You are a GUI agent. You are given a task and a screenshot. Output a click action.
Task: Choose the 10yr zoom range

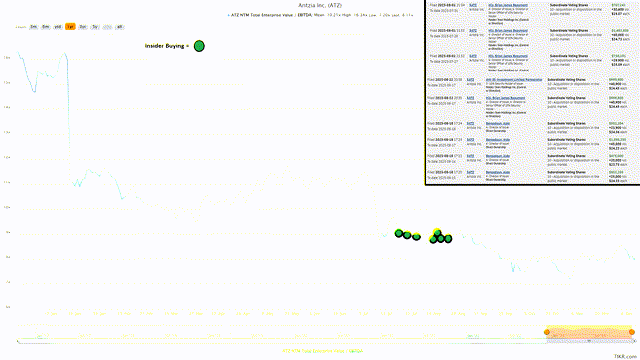click(107, 27)
